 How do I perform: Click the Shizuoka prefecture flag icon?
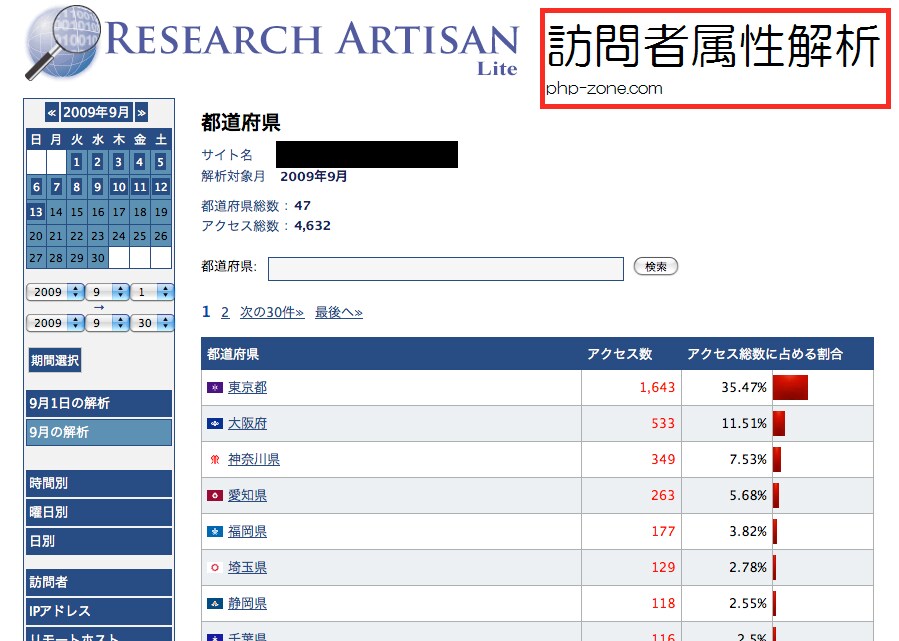(x=215, y=604)
